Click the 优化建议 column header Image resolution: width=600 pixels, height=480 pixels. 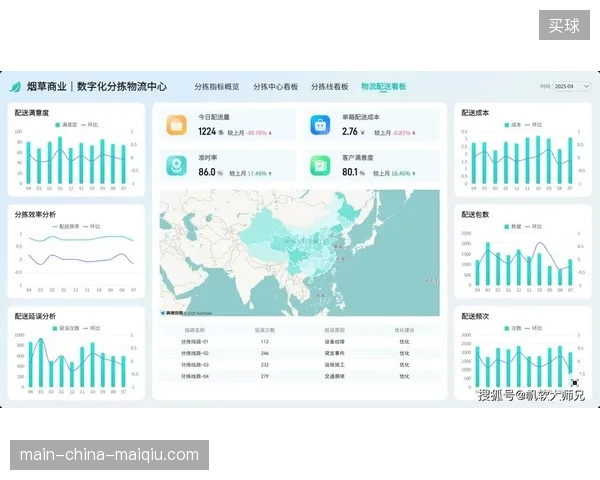click(404, 330)
